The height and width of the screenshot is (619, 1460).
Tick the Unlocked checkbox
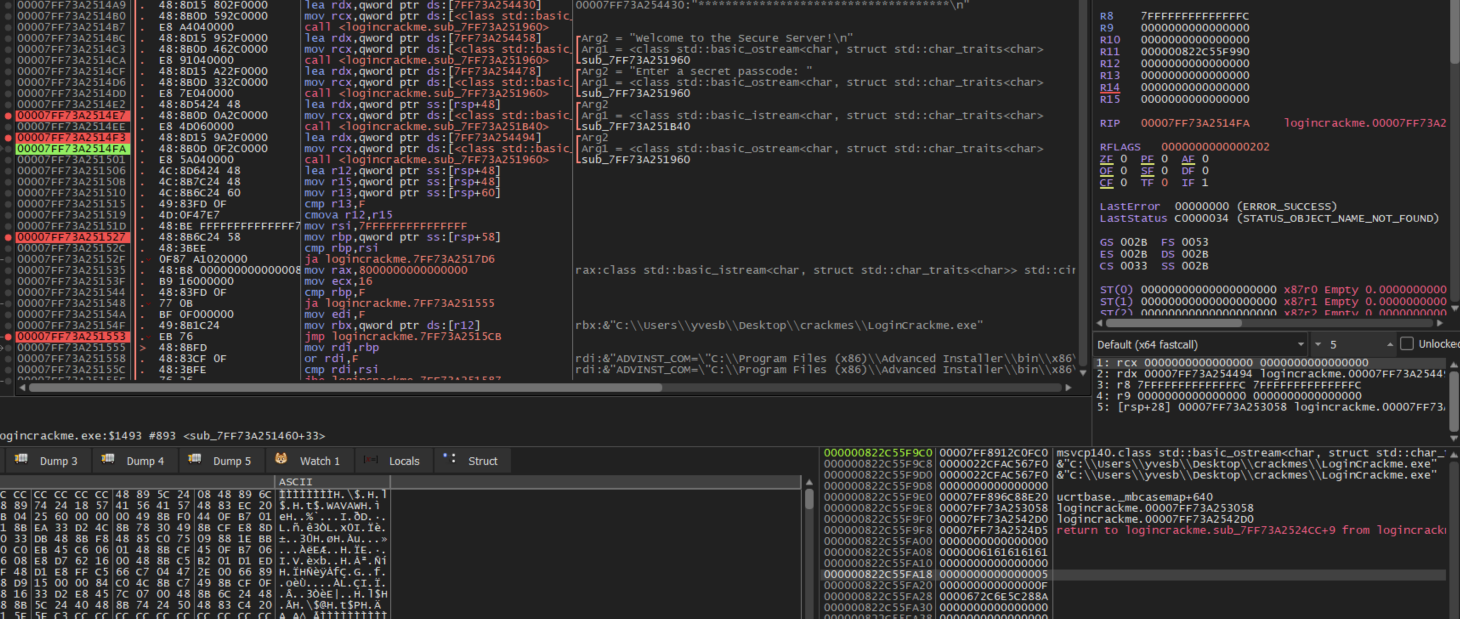tap(1407, 344)
